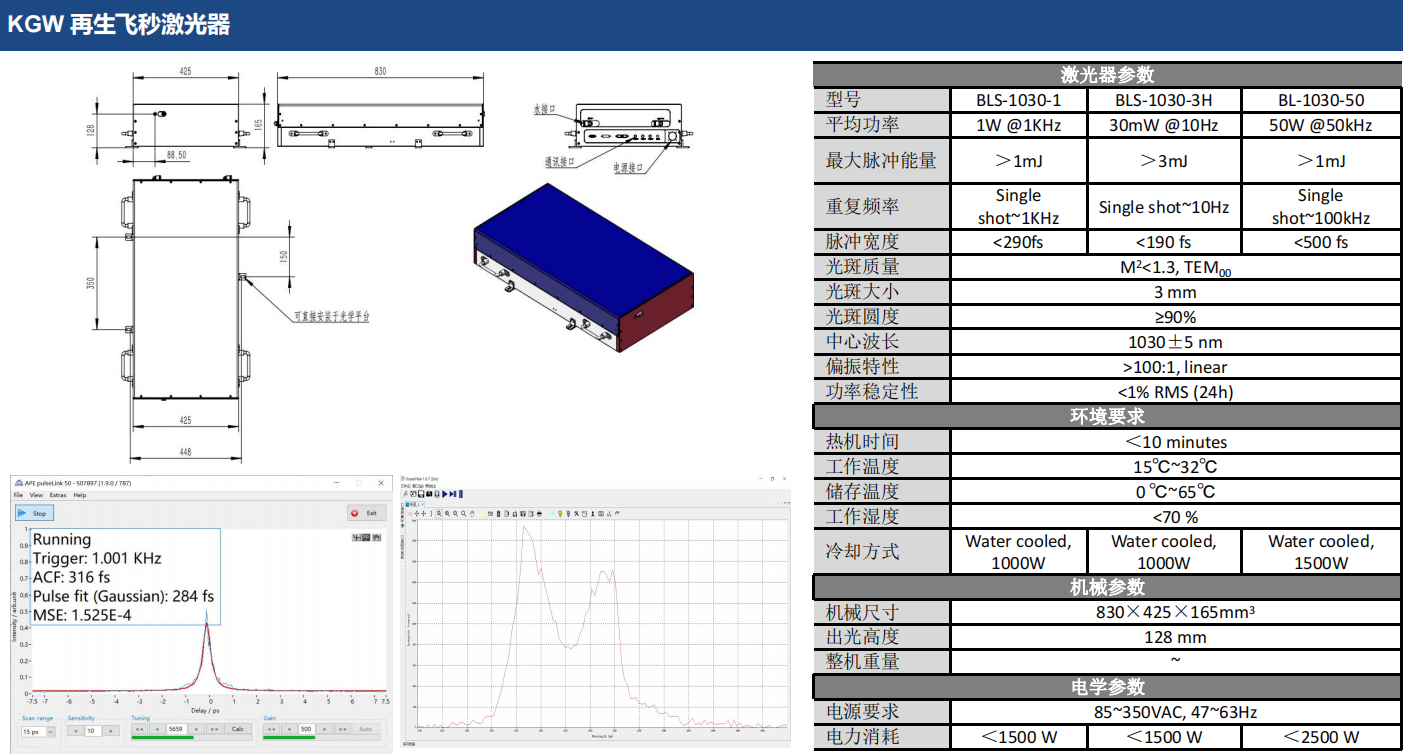This screenshot has width=1403, height=754.
Task: Open the Extras menu in APE pulseLink
Action: tap(59, 495)
